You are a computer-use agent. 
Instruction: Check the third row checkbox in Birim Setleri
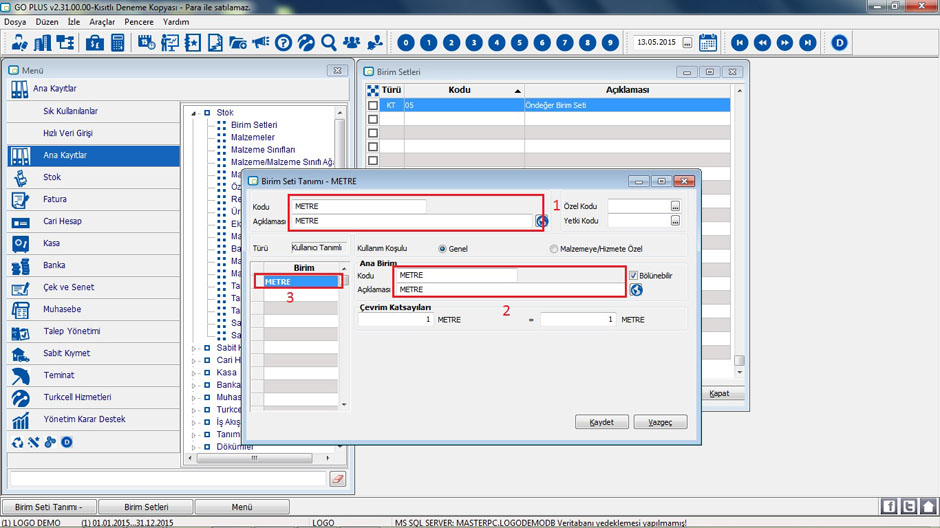(x=373, y=133)
